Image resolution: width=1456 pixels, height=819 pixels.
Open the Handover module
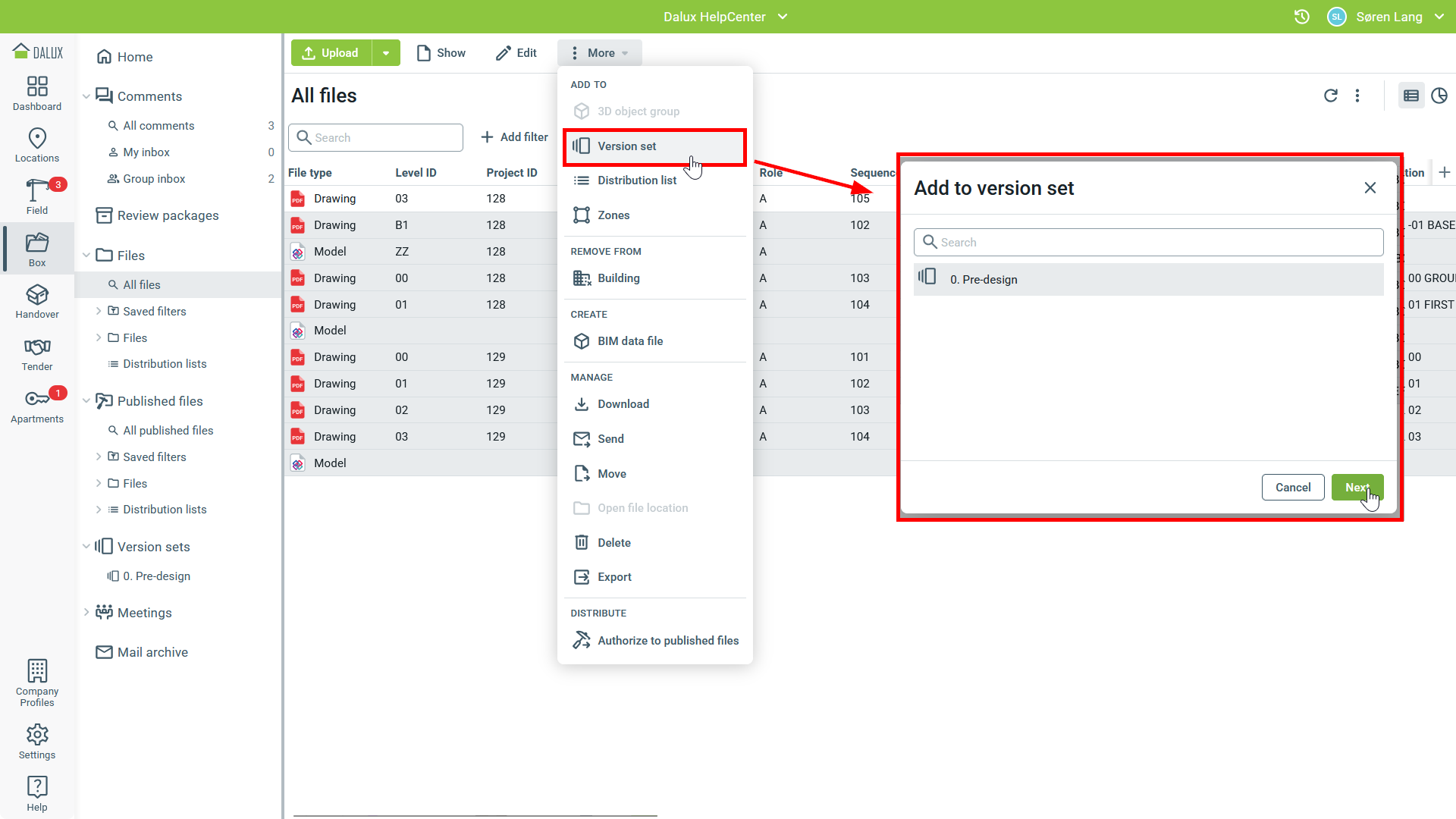tap(37, 301)
